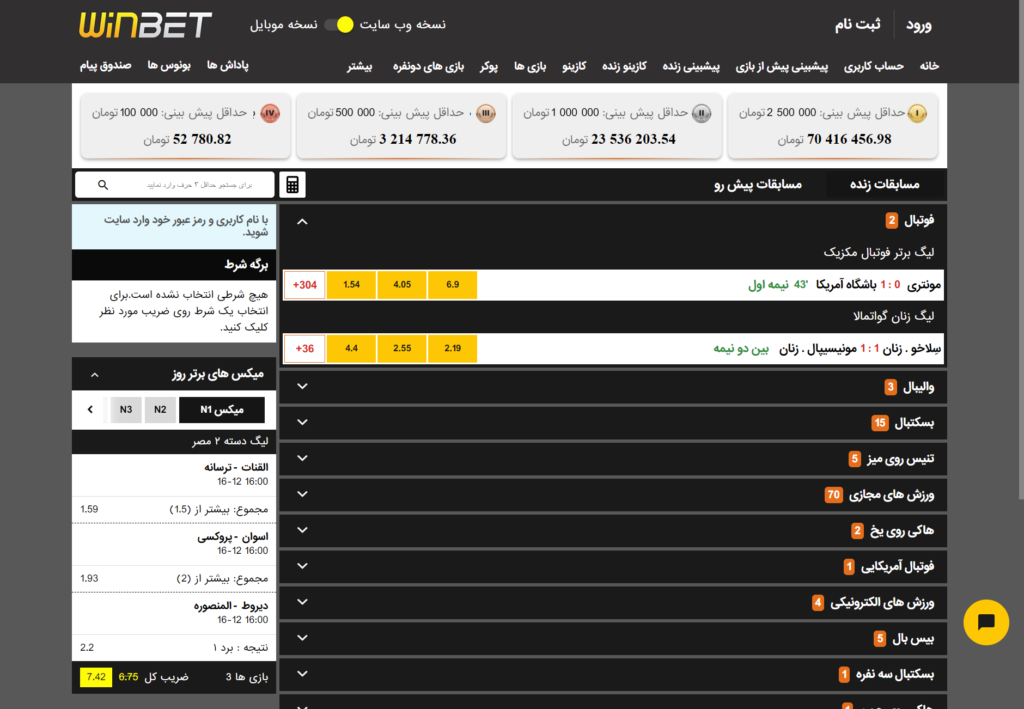Open بازی های دونفره menu item
The height and width of the screenshot is (709, 1024).
click(x=428, y=66)
